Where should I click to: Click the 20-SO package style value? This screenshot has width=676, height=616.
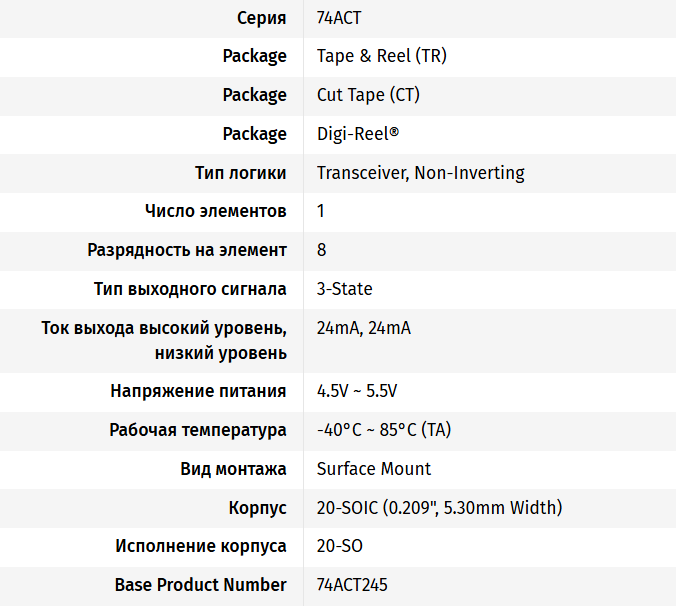tap(339, 547)
